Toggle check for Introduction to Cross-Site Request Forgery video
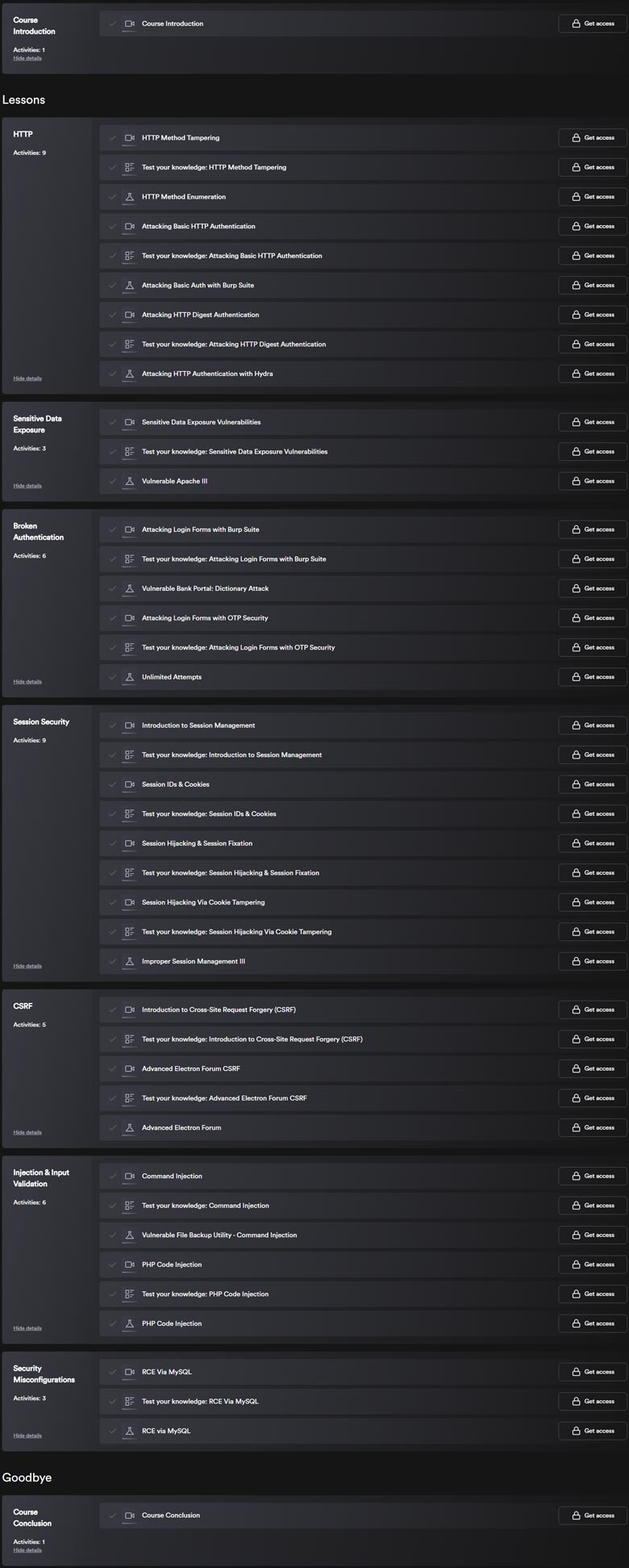629x1568 pixels. (113, 1010)
